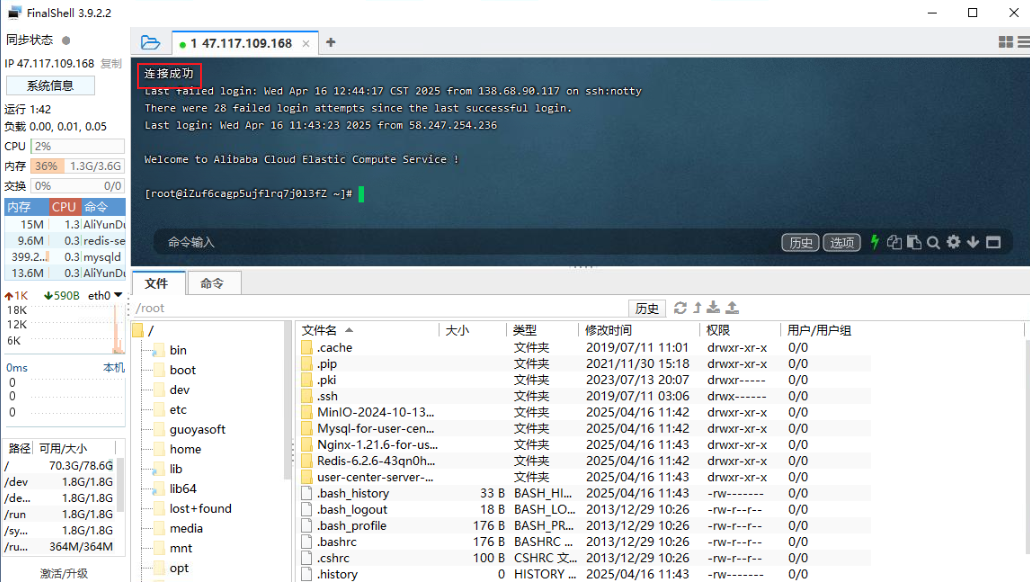Add a new session tab with plus

point(330,43)
